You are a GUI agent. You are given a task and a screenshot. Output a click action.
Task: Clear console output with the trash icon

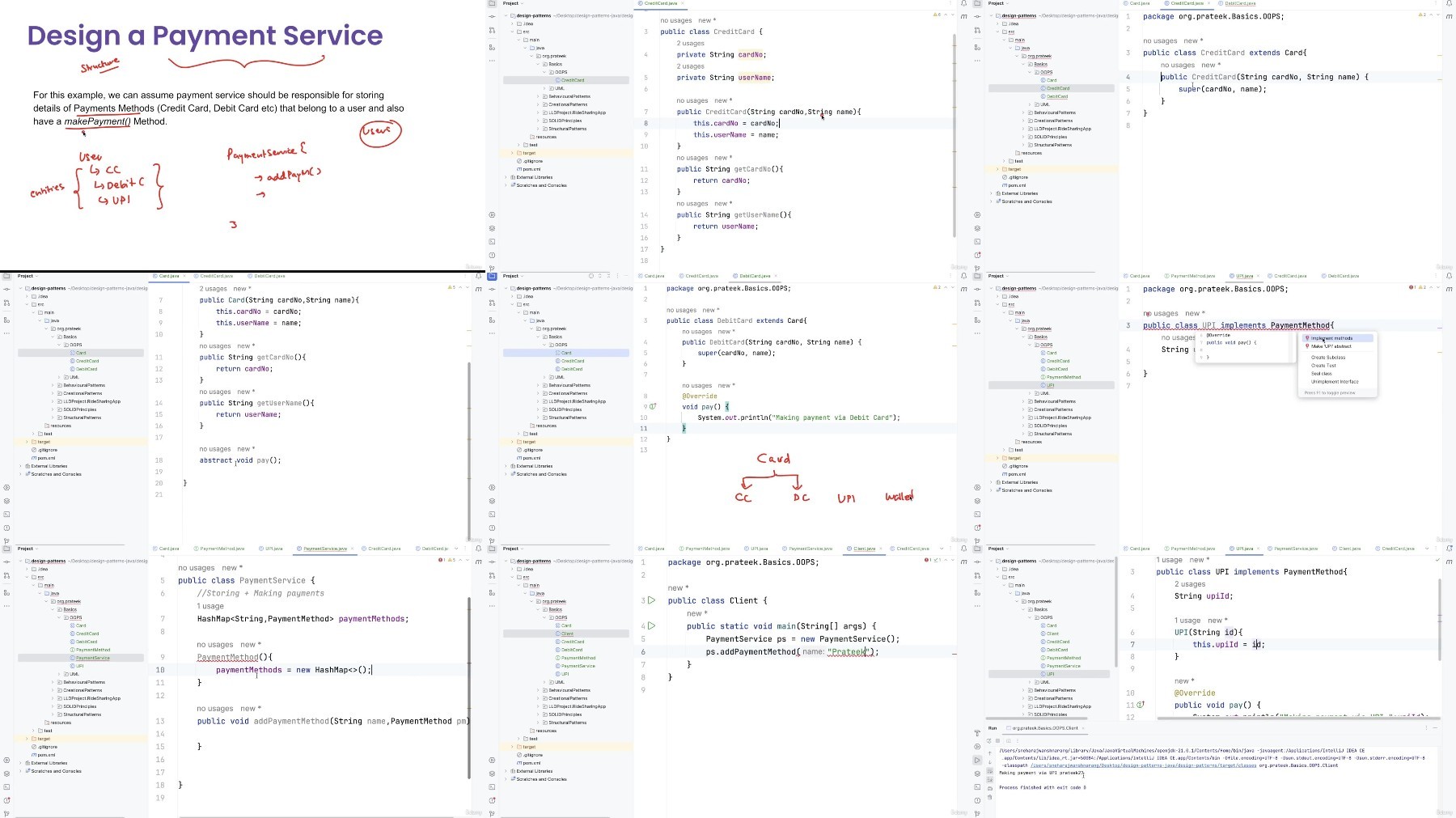point(989,797)
